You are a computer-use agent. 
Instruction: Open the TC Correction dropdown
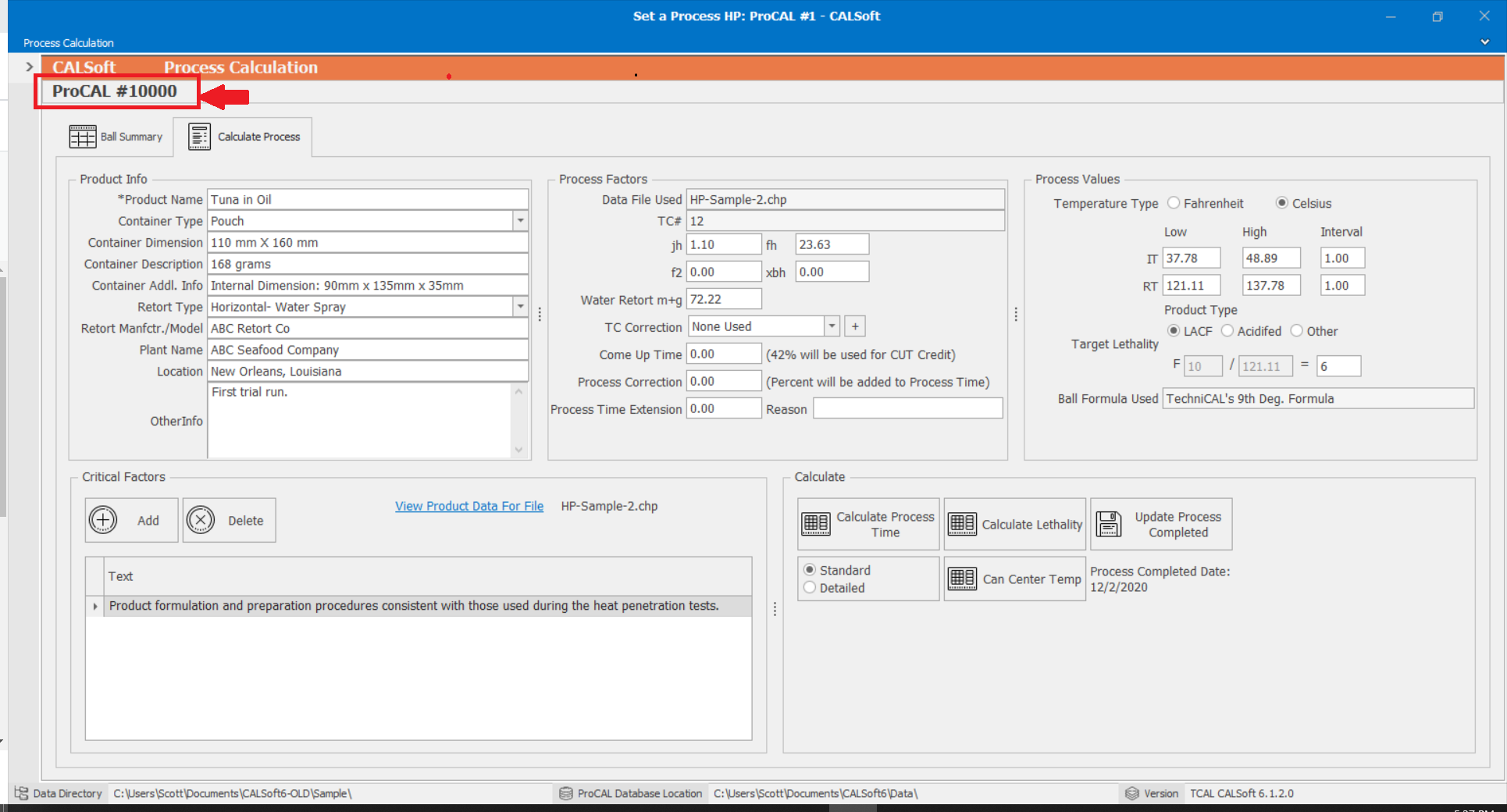coord(832,326)
